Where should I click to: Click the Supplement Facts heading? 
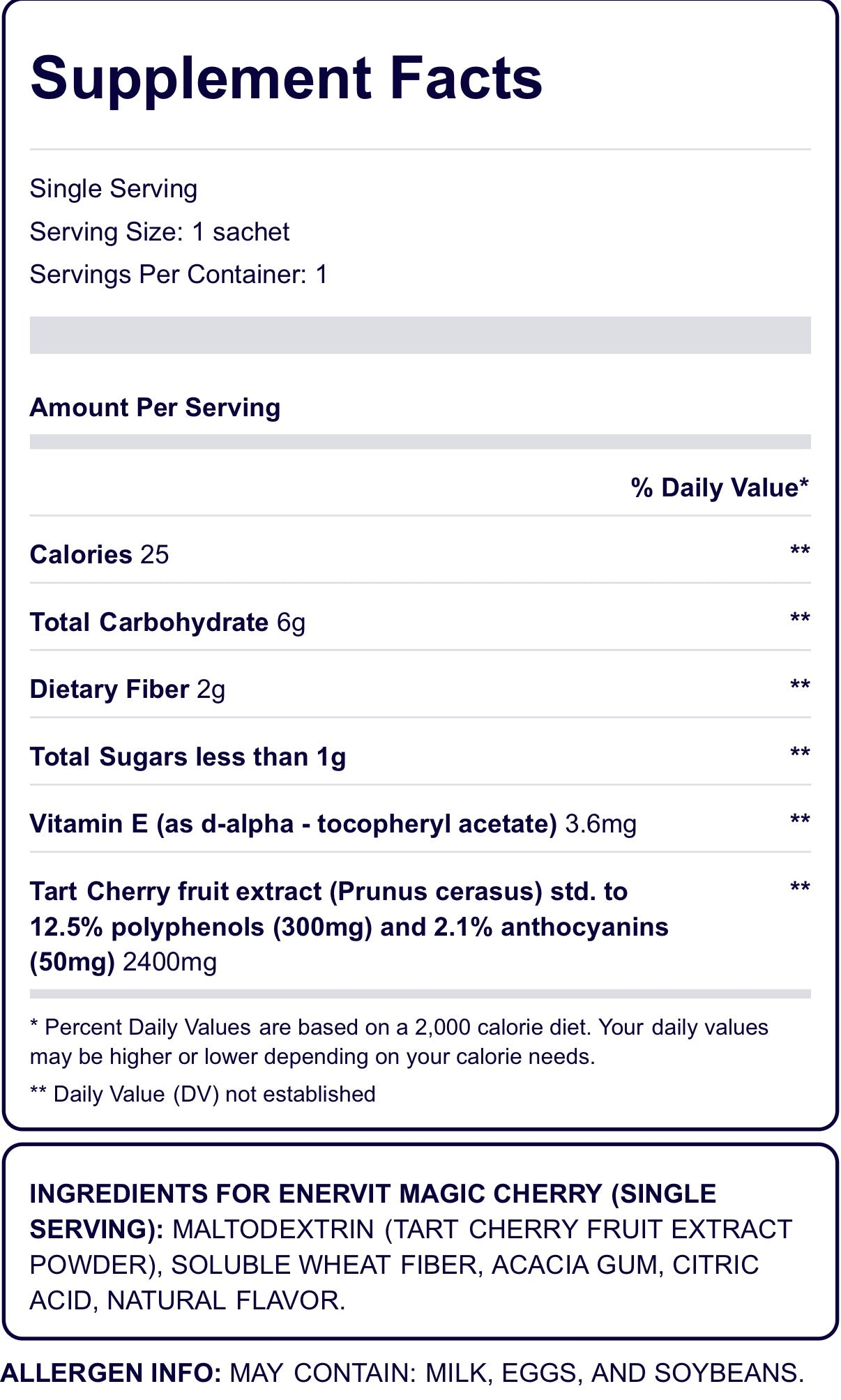click(x=286, y=80)
